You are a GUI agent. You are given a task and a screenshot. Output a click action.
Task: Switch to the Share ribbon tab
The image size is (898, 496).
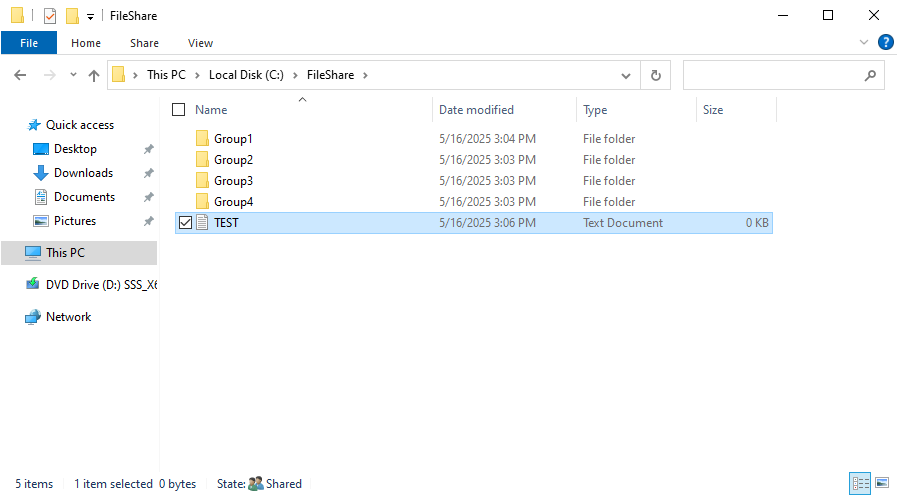(x=144, y=43)
